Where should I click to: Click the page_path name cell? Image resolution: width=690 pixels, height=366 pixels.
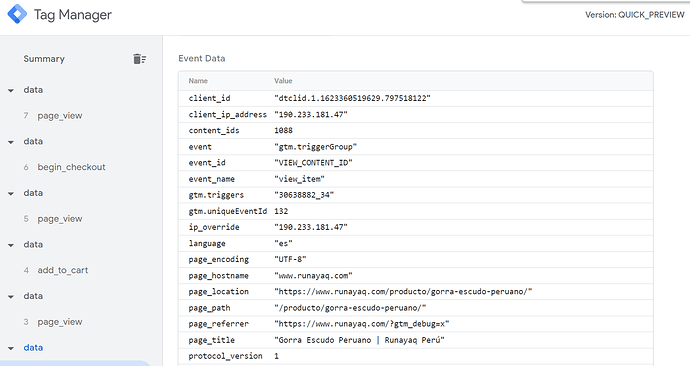point(209,307)
